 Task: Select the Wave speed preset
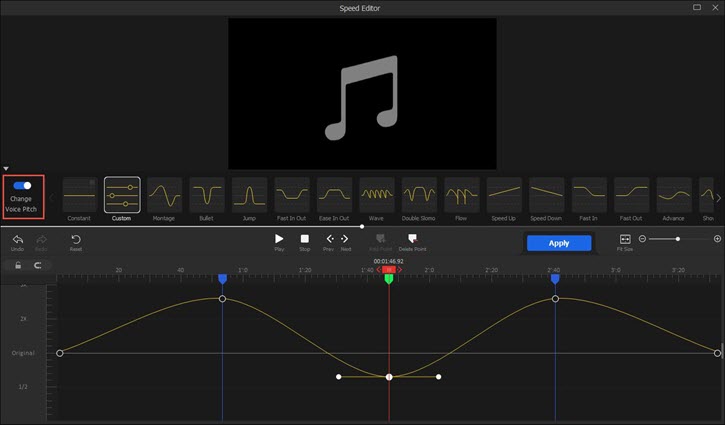tap(376, 194)
